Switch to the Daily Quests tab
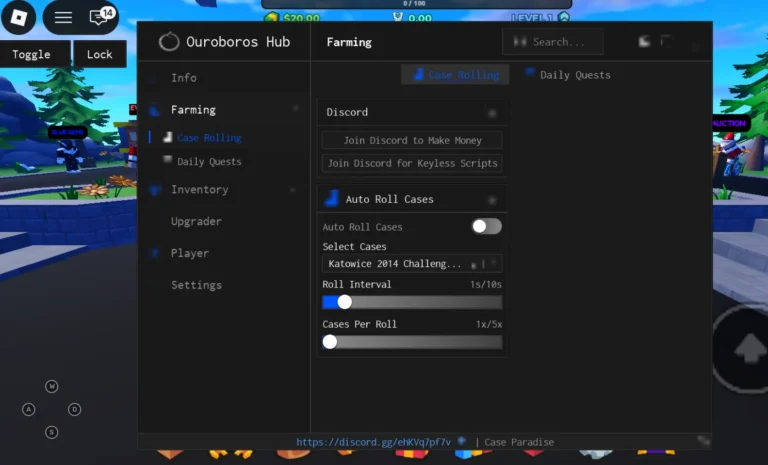Viewport: 768px width, 465px height. 568,74
